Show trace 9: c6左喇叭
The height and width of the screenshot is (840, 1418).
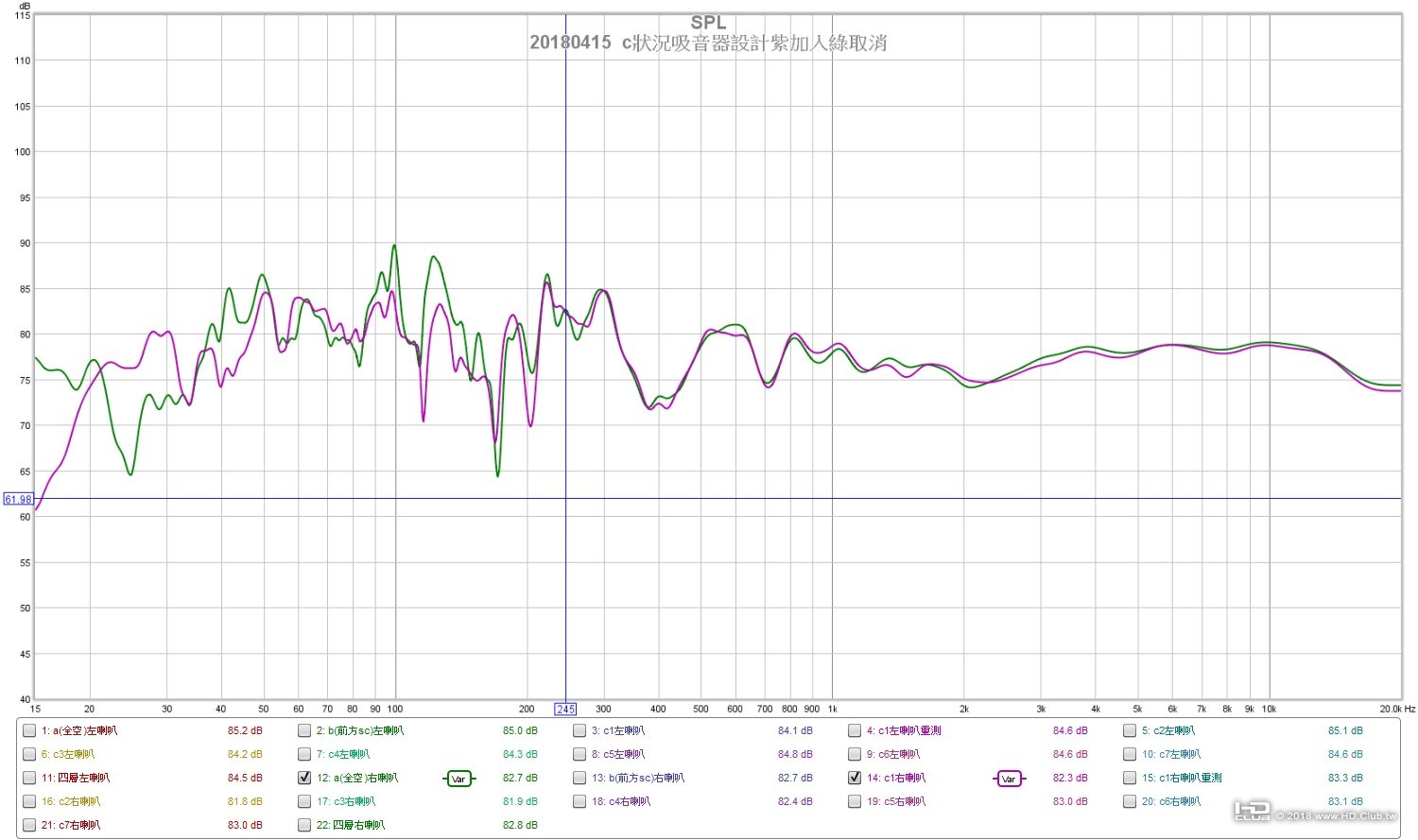pyautogui.click(x=855, y=754)
